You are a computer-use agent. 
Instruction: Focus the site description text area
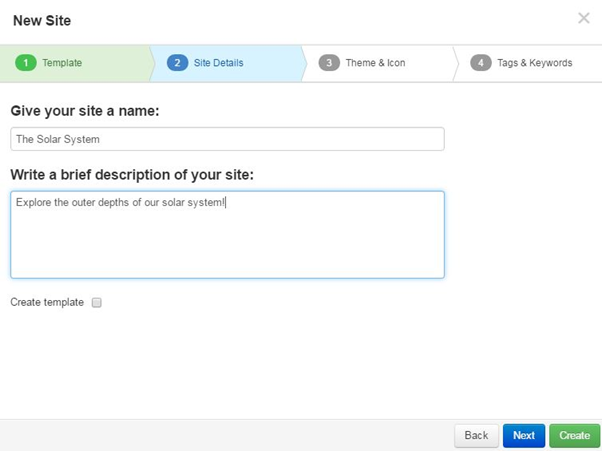(x=227, y=235)
